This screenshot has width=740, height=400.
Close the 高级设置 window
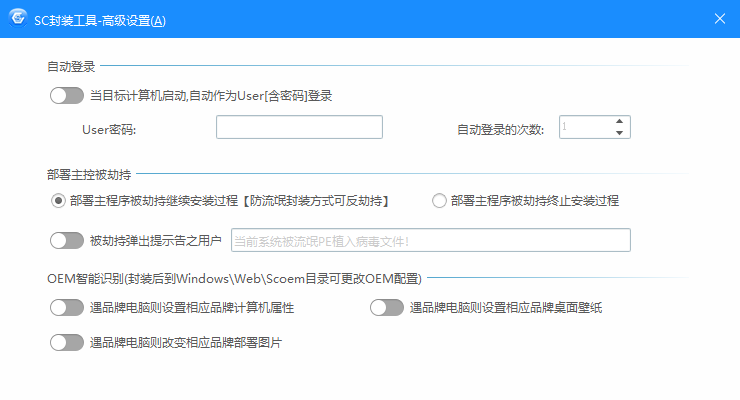(719, 19)
